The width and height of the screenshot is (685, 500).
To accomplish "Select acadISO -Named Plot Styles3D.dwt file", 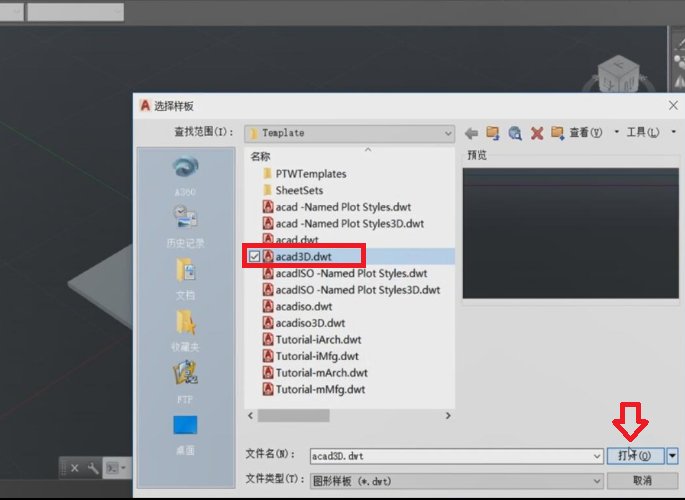I will coord(351,290).
